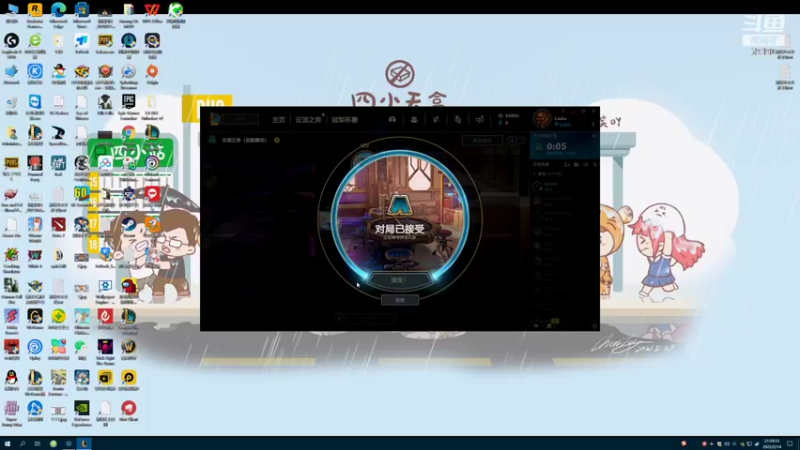Open the 主页 home tab in client
800x450 pixels.
pos(279,120)
